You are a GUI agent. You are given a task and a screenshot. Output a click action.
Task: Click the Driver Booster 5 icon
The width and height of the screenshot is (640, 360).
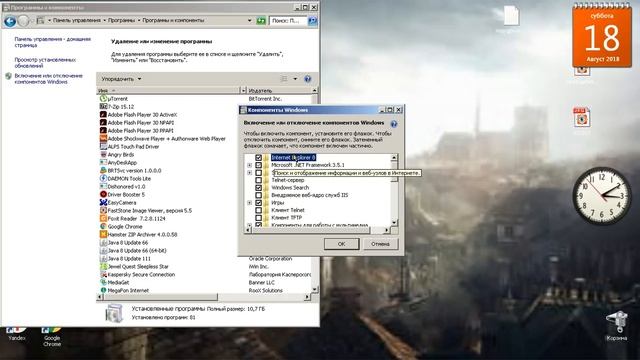coord(103,195)
